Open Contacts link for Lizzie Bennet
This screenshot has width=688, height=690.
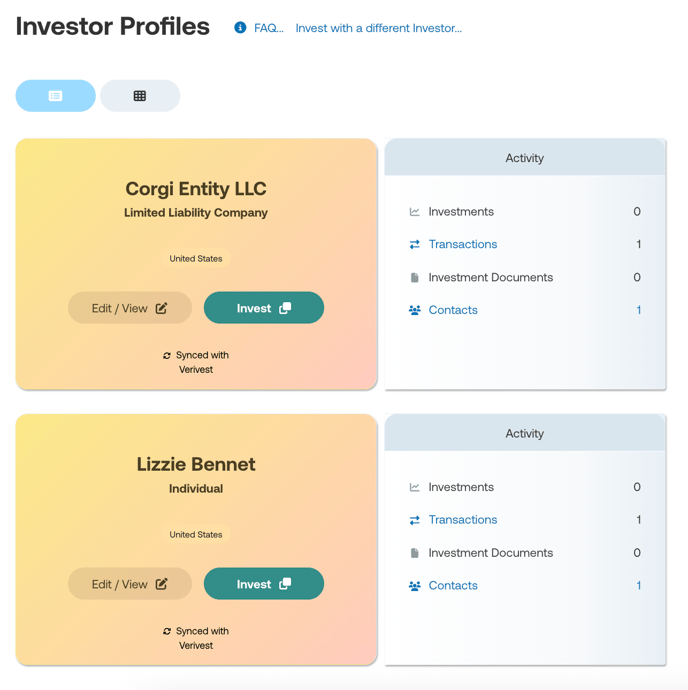point(453,586)
